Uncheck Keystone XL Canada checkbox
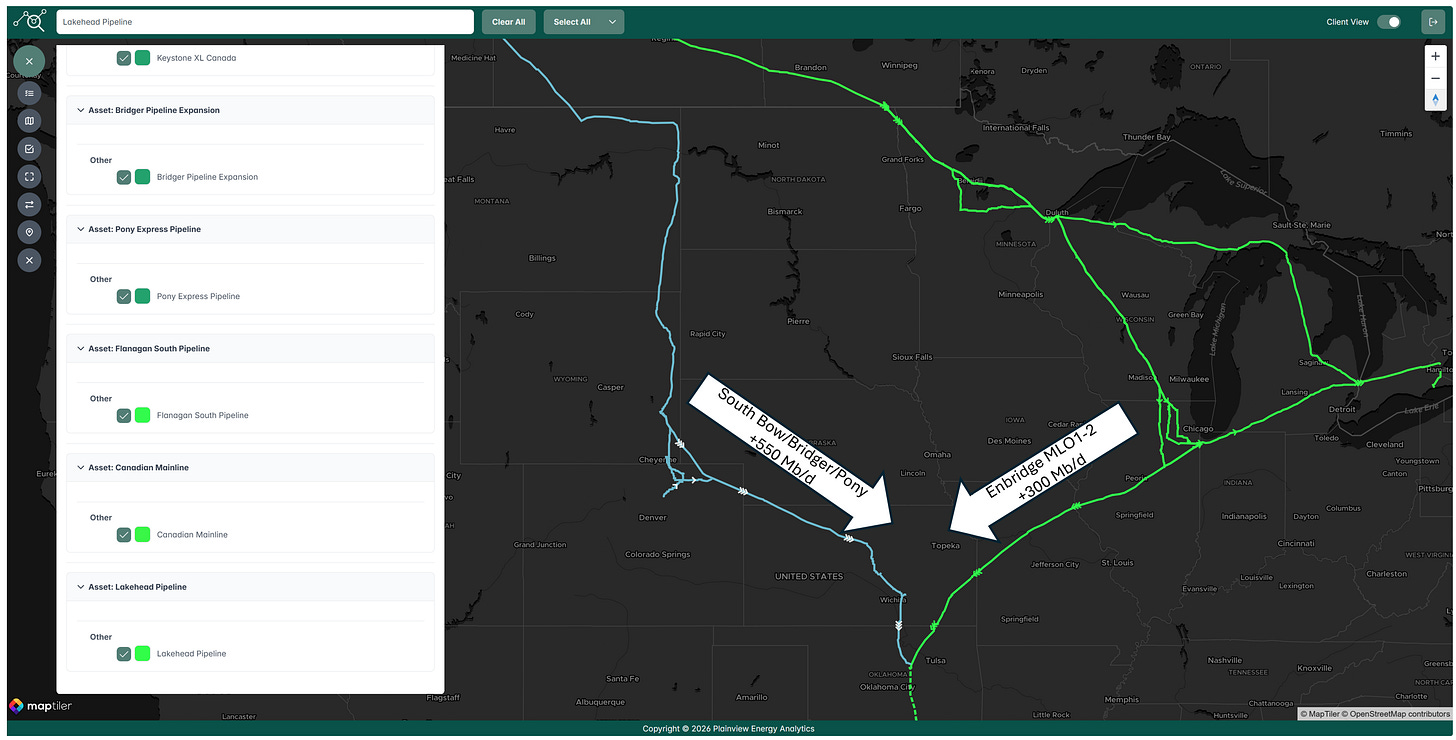Screen dimensions: 1456x740 pyautogui.click(x=124, y=58)
